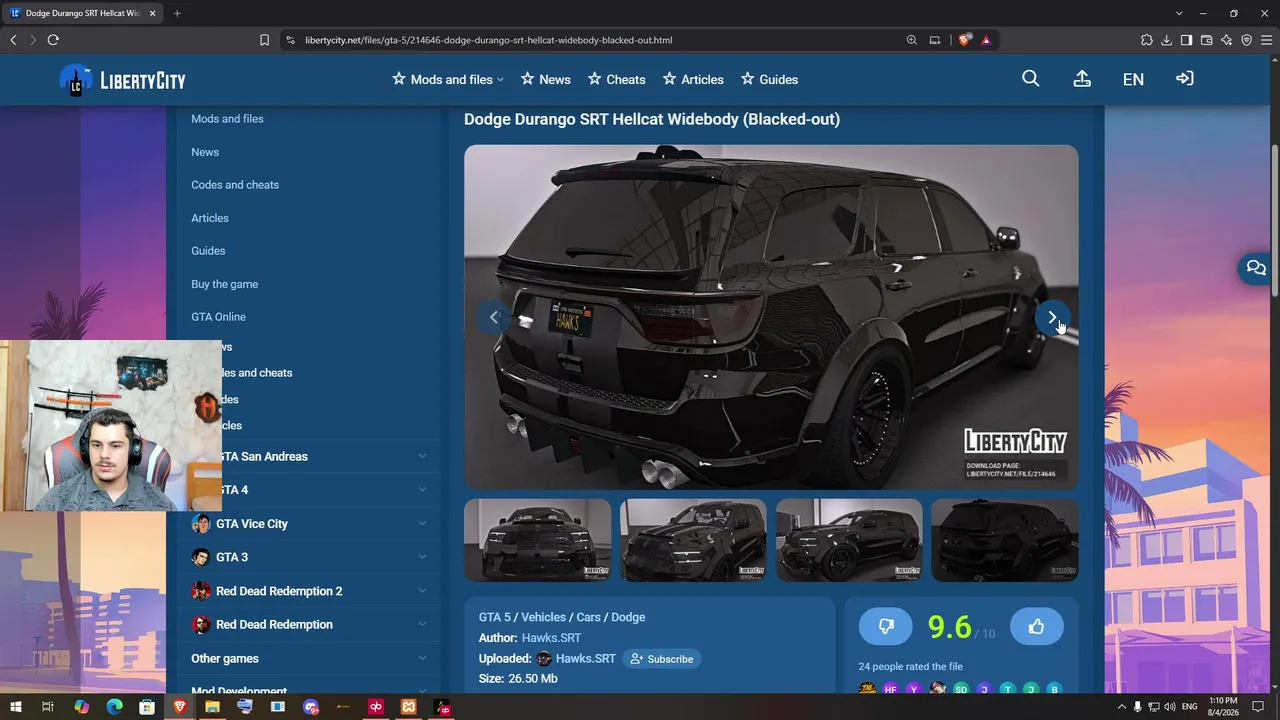This screenshot has height=720, width=1280.
Task: Open the Hawks.SRT author link
Action: (x=551, y=638)
